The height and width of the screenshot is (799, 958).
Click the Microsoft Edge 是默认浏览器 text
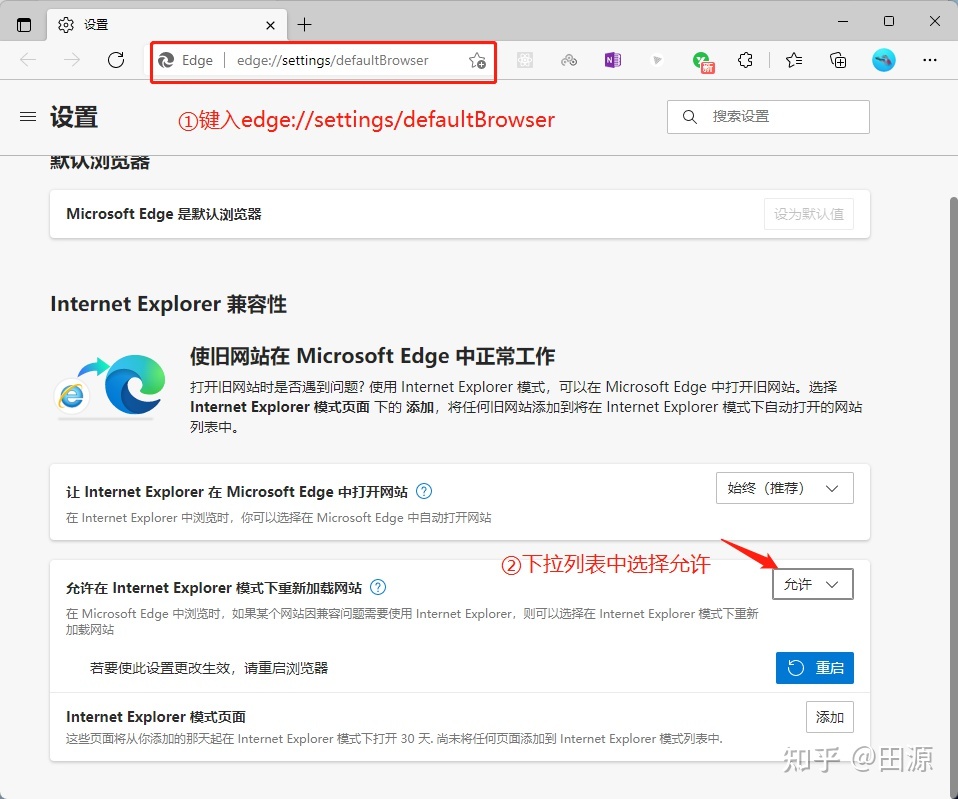pyautogui.click(x=164, y=214)
